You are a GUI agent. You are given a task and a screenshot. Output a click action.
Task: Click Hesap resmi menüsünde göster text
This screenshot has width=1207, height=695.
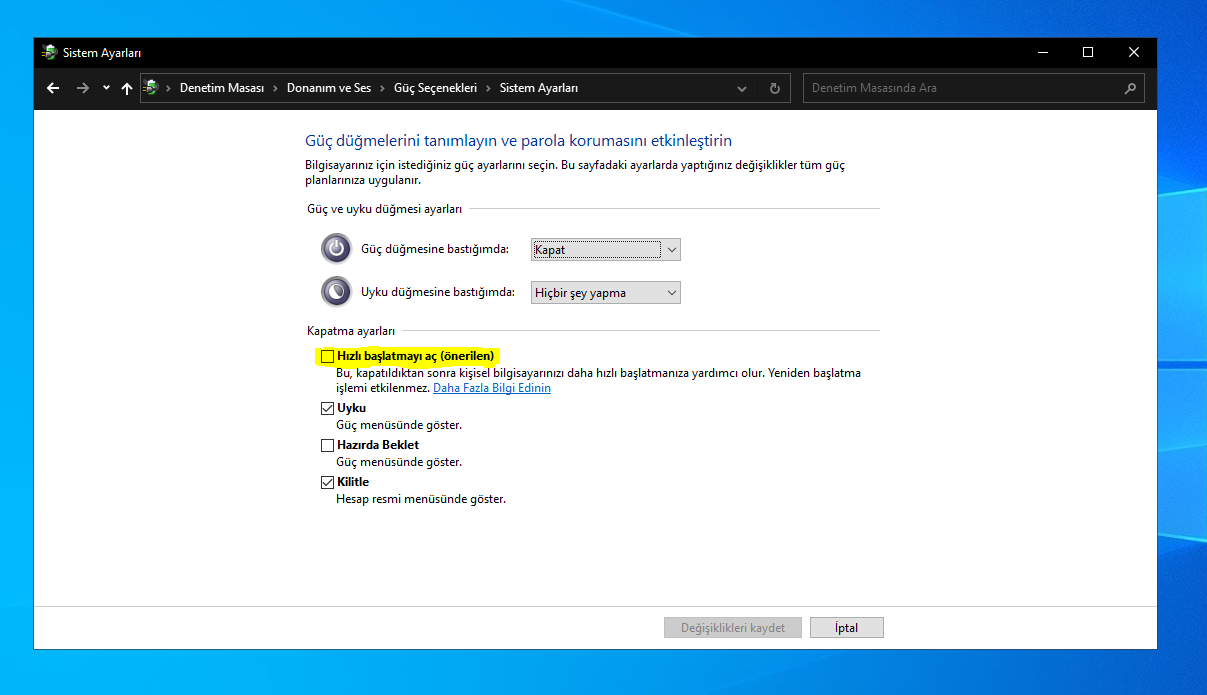point(421,498)
